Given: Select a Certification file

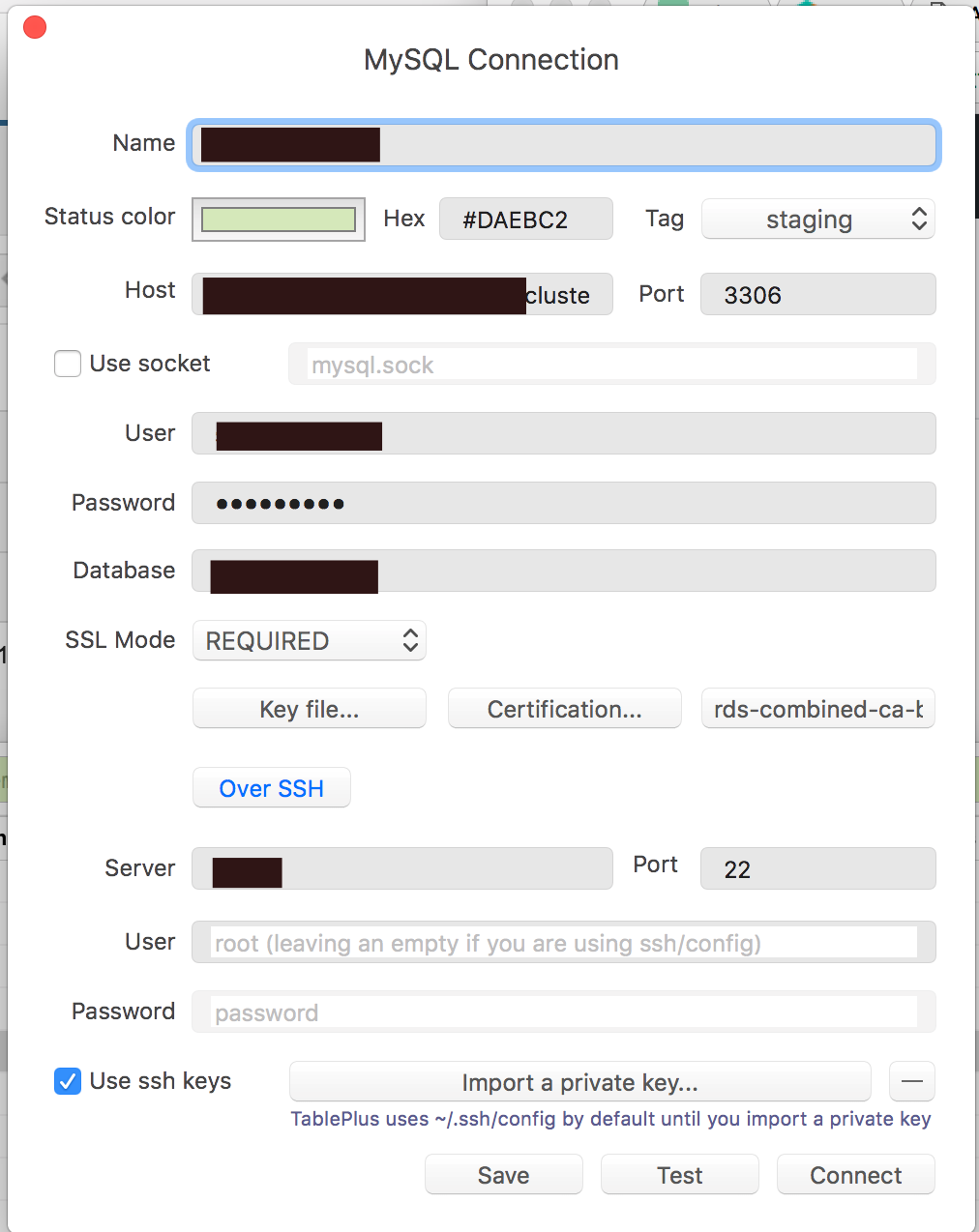Looking at the screenshot, I should click(x=564, y=709).
